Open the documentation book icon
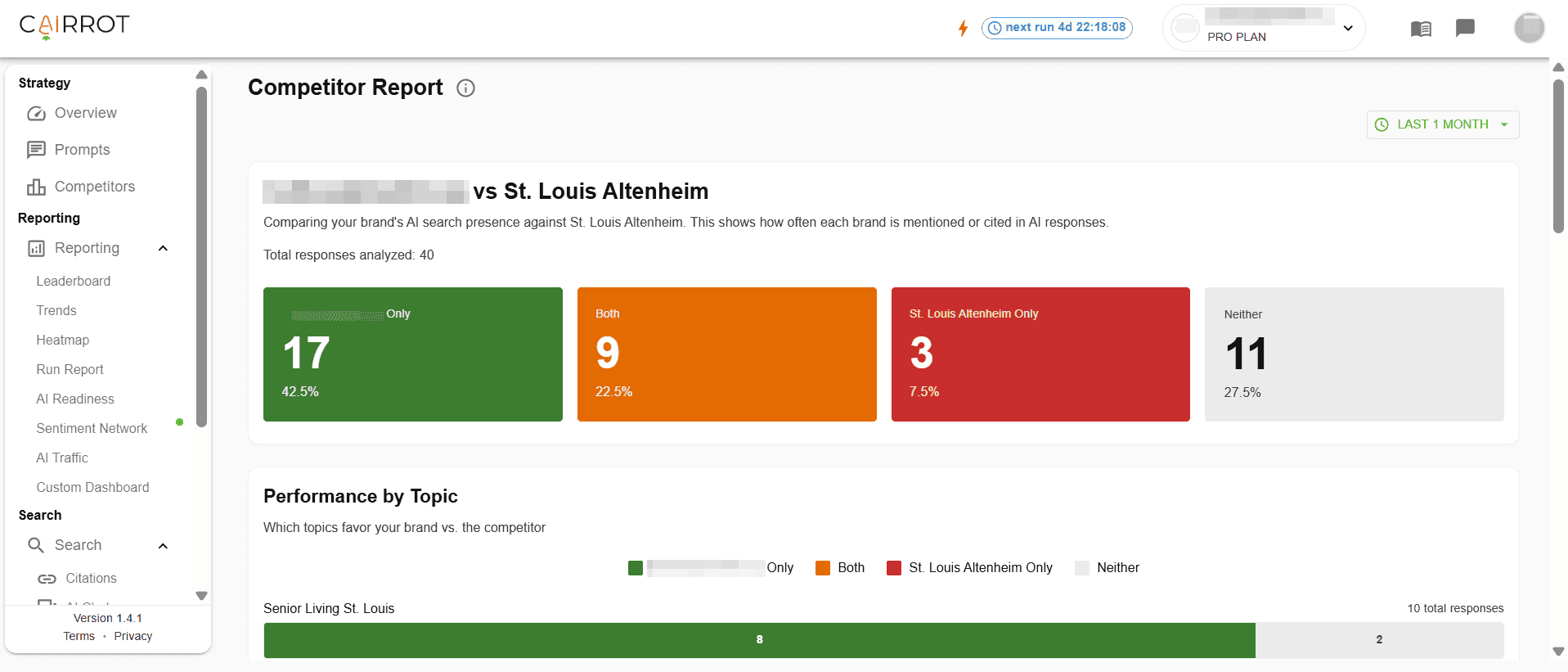This screenshot has height=672, width=1568. point(1421,29)
